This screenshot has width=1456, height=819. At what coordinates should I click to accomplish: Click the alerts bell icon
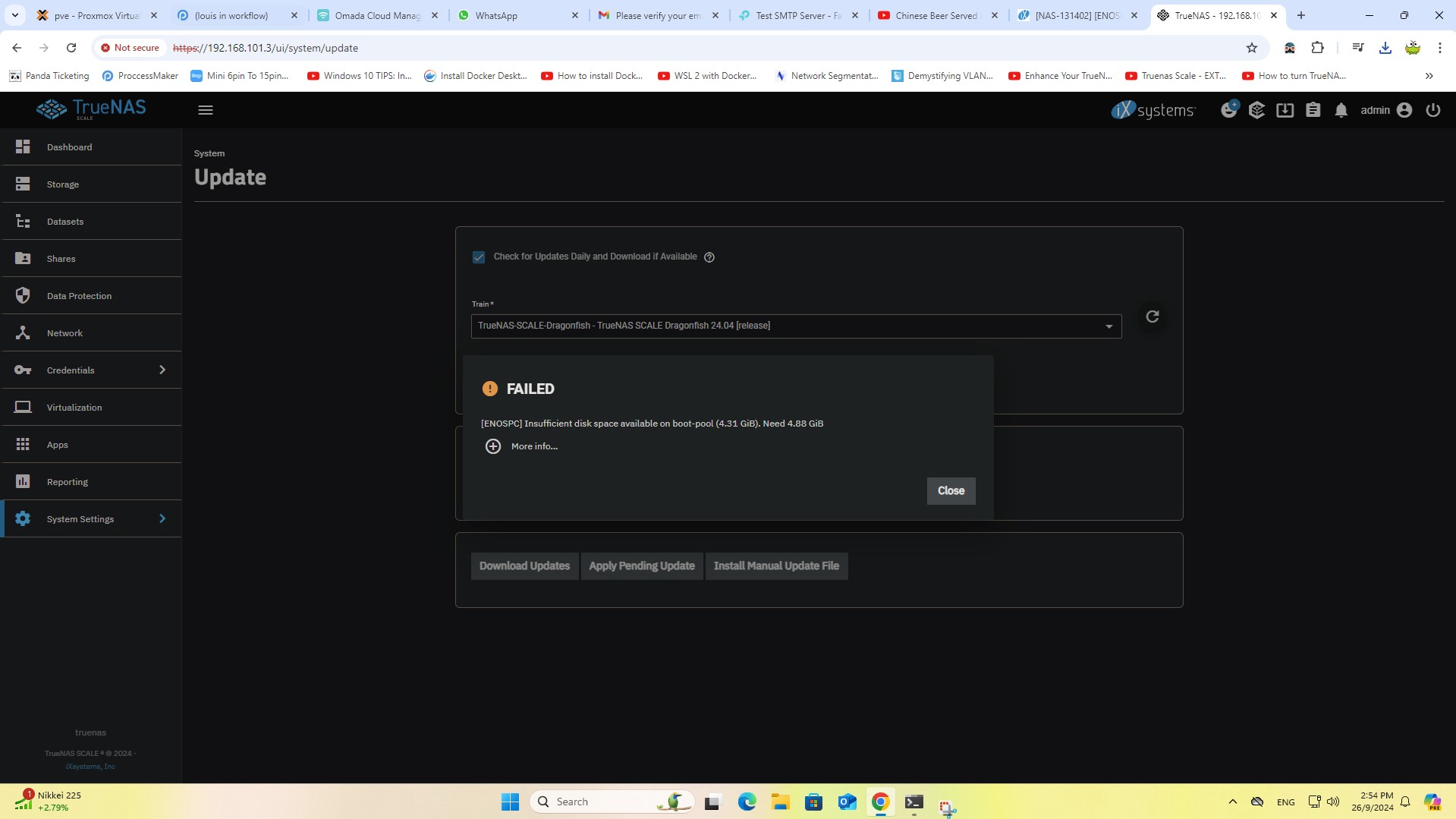(x=1341, y=111)
